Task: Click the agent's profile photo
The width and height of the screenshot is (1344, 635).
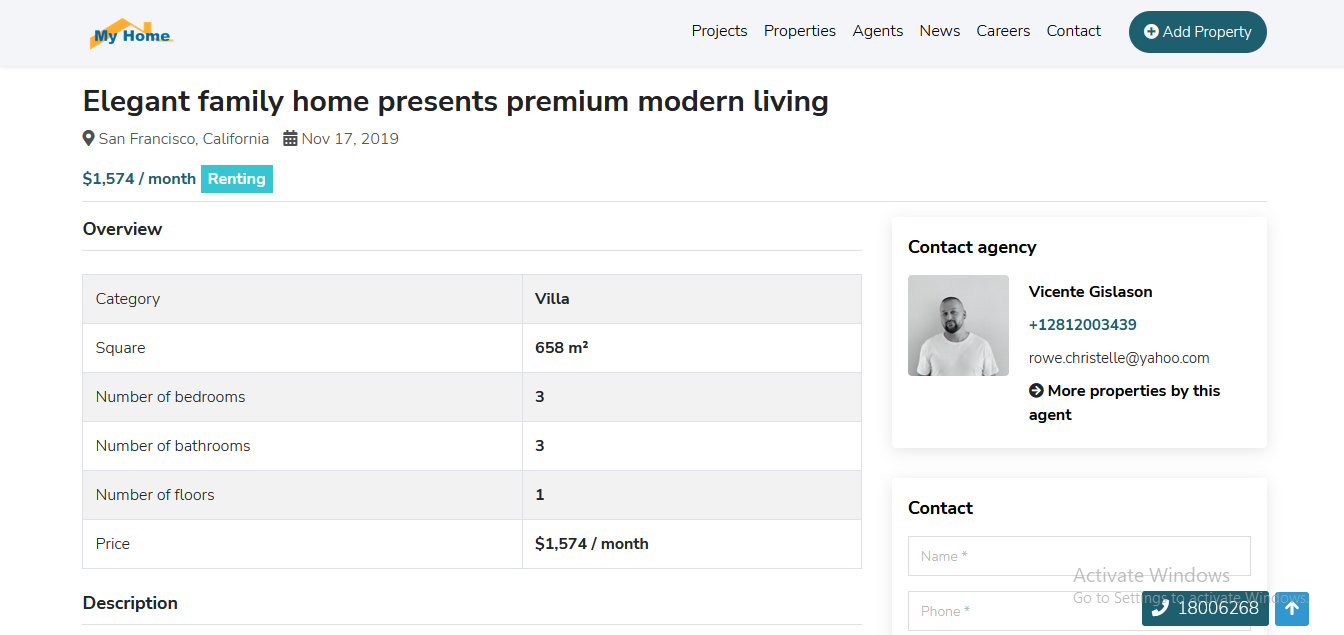Action: click(958, 326)
